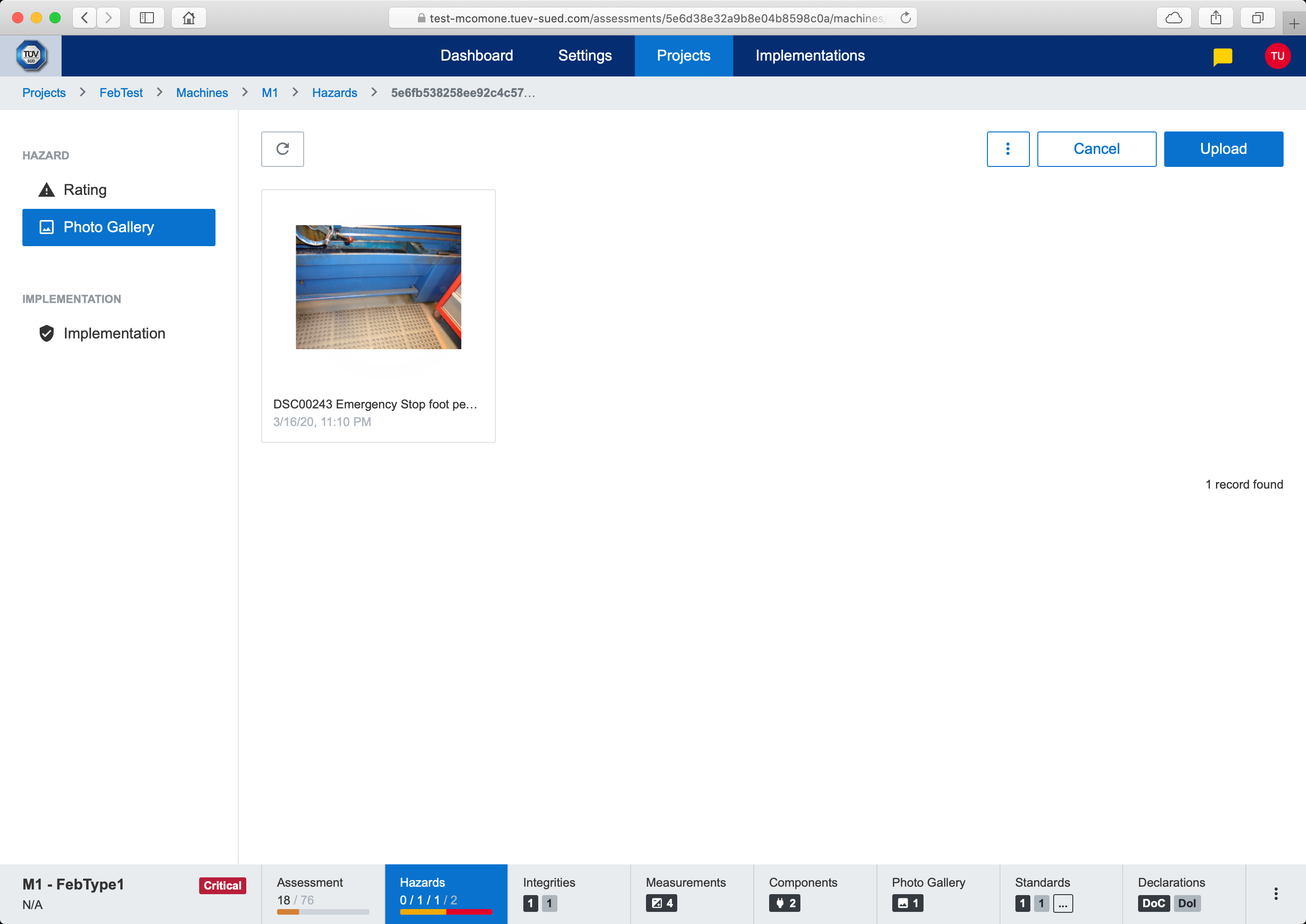
Task: Click the Hazards progress bar
Action: (x=446, y=911)
